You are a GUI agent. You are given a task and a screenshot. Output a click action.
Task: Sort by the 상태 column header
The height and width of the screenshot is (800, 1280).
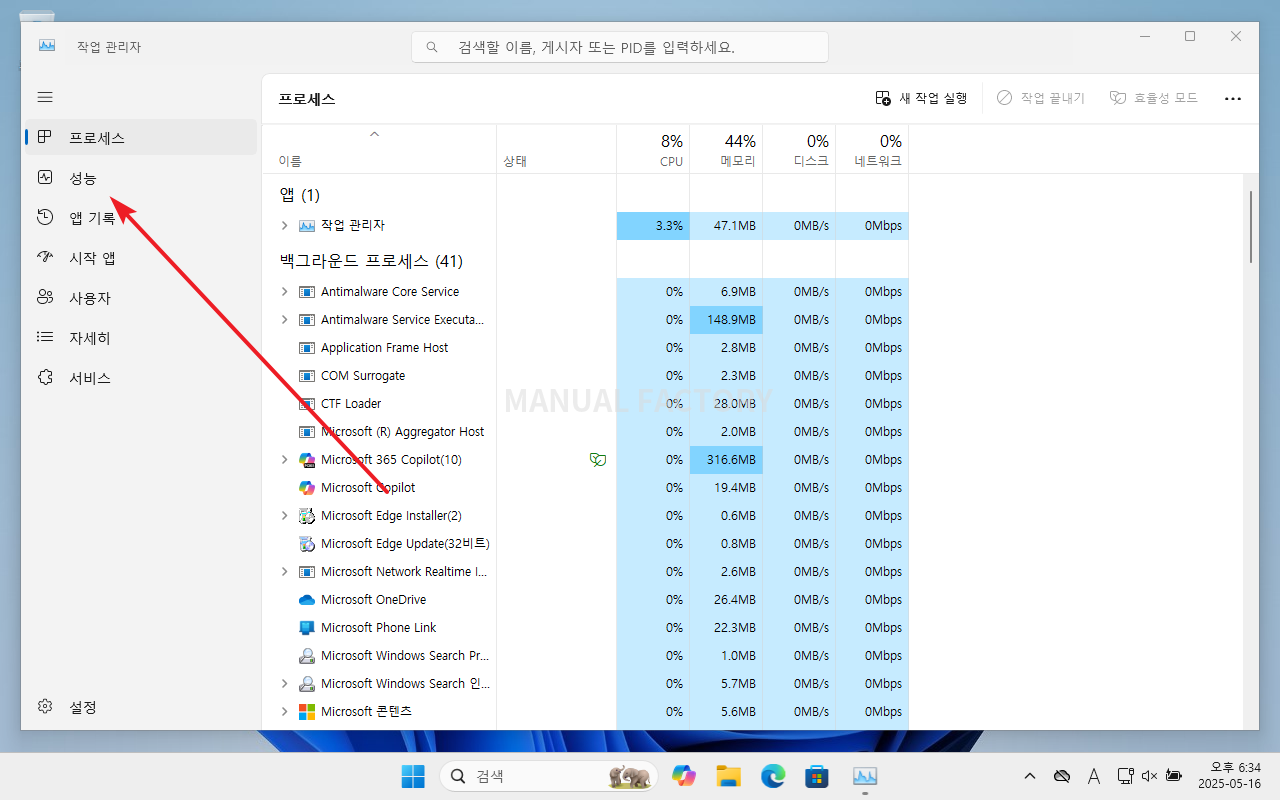(x=556, y=149)
